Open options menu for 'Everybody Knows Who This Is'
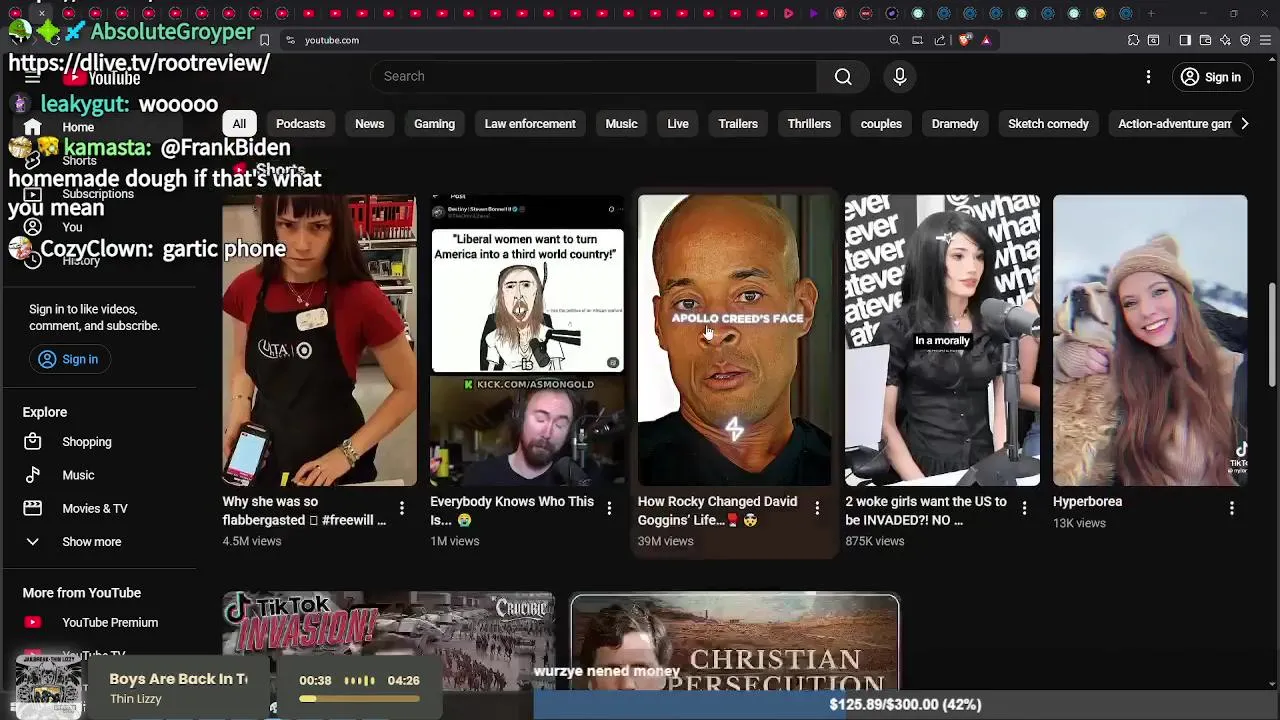The width and height of the screenshot is (1280, 720). click(609, 509)
